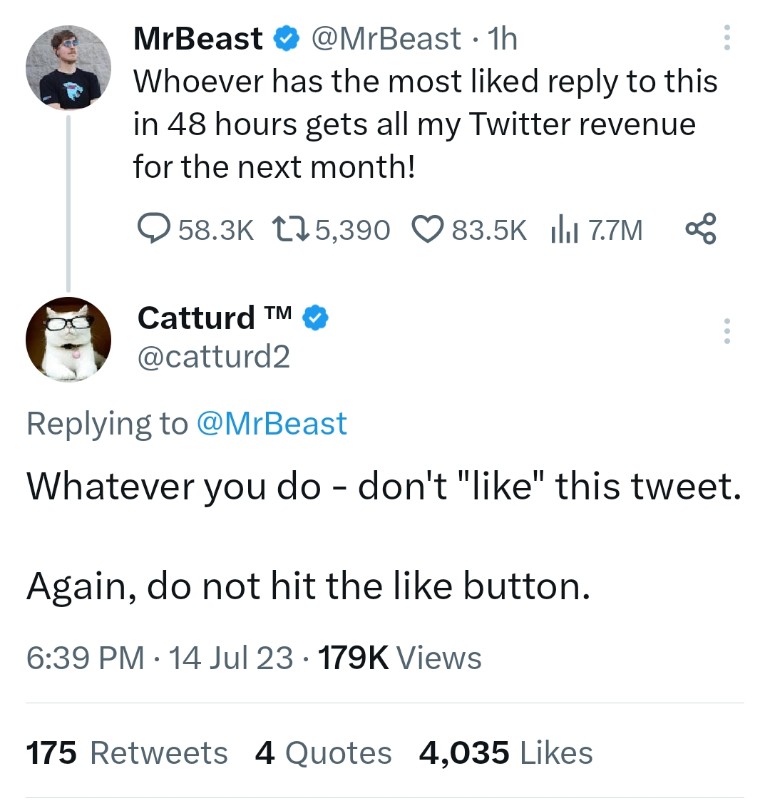The image size is (770, 810).
Task: Click the Catturd ™ display name
Action: coord(213,318)
